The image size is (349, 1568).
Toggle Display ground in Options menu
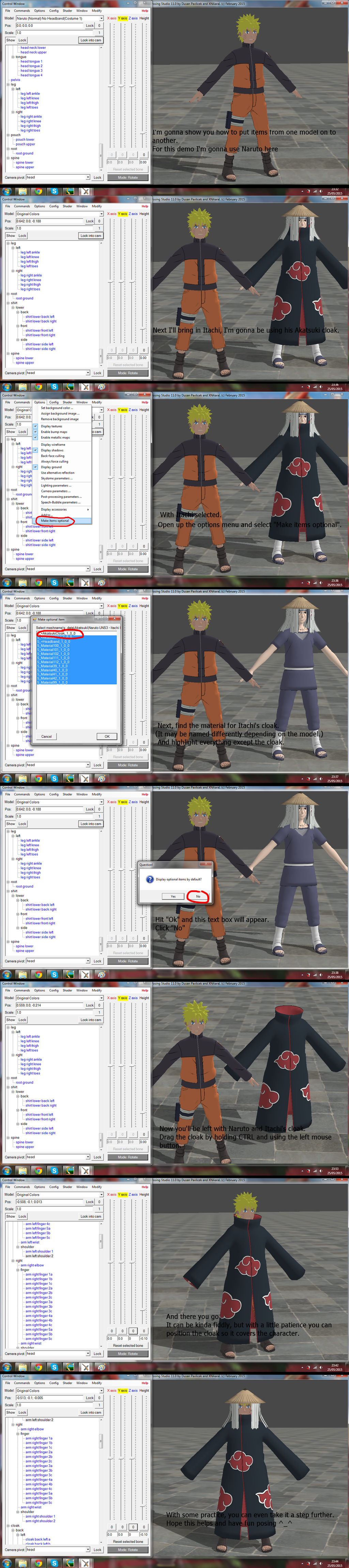point(51,467)
